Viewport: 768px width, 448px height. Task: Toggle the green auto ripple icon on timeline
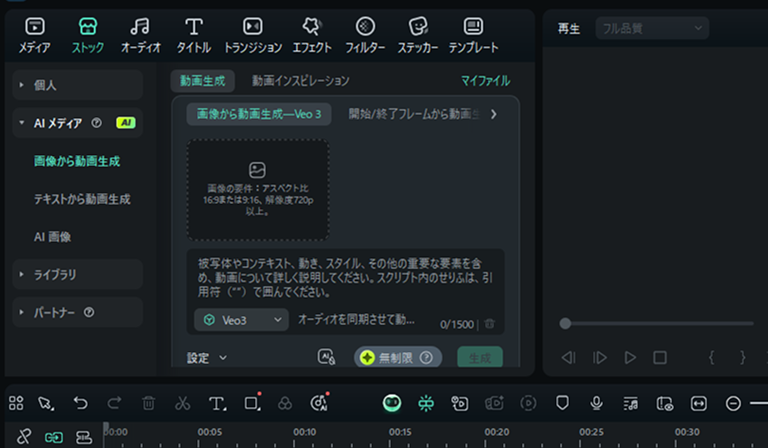53,437
